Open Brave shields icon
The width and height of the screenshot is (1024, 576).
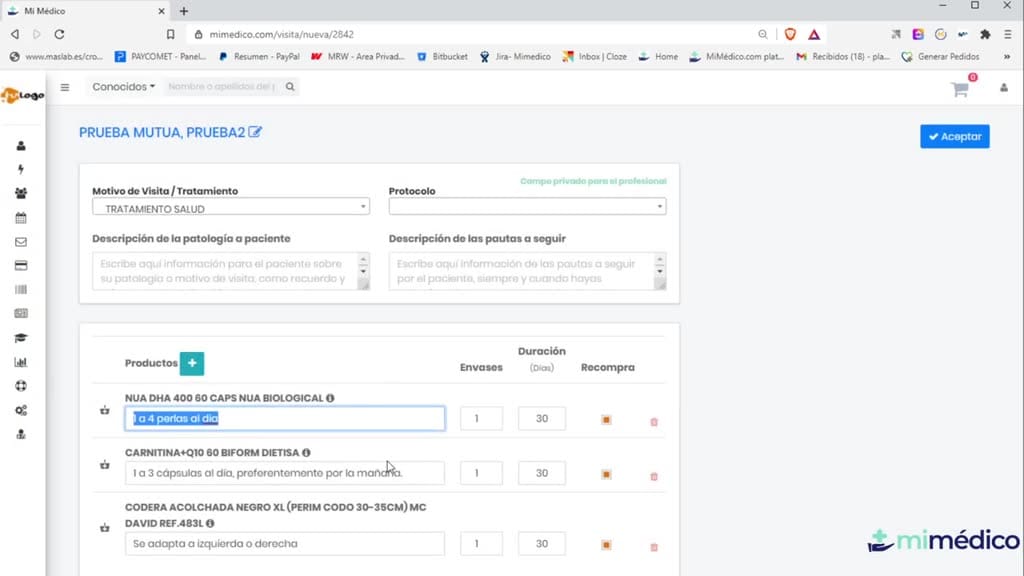(x=790, y=34)
